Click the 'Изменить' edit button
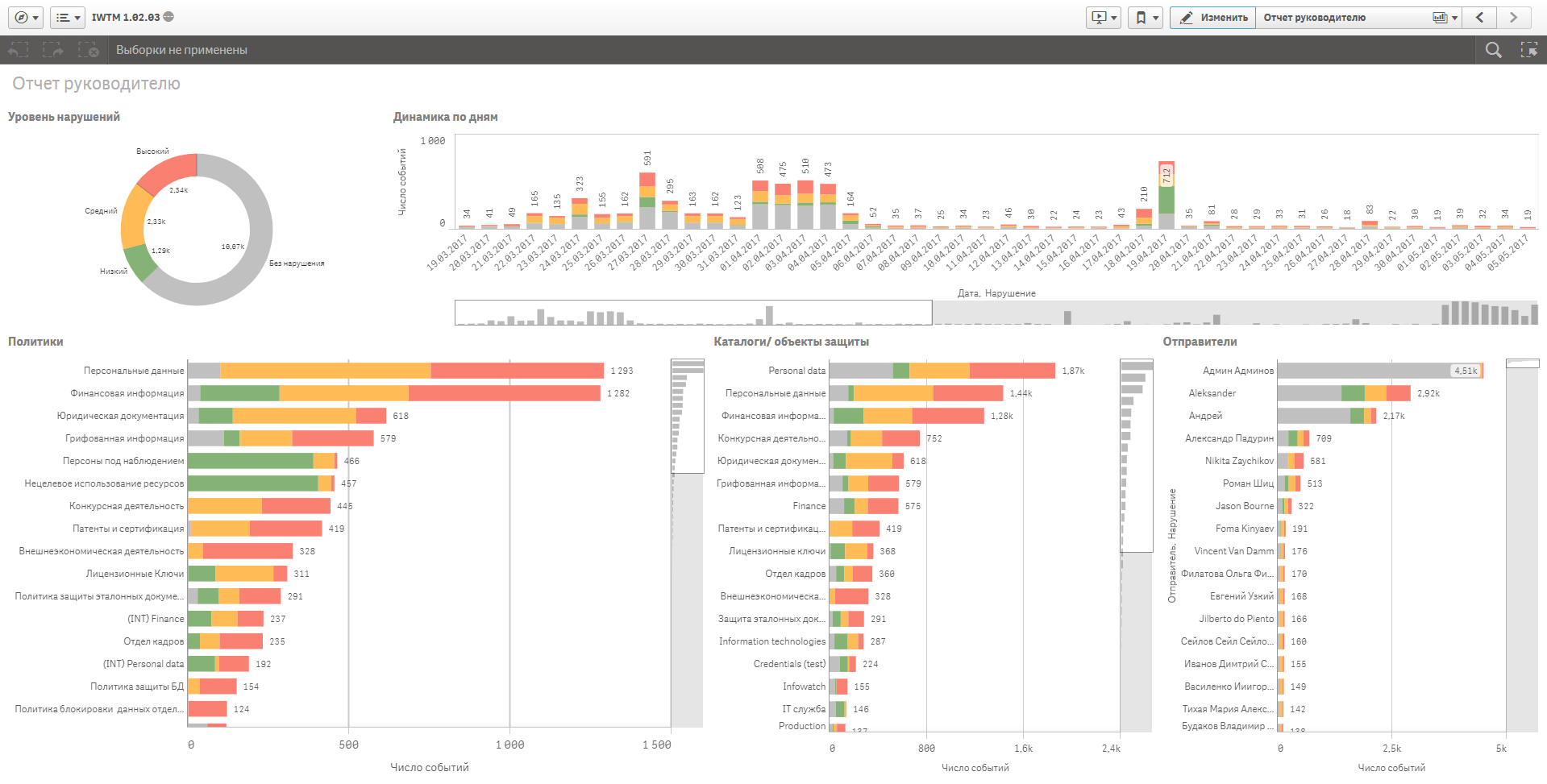1547x784 pixels. click(1213, 17)
